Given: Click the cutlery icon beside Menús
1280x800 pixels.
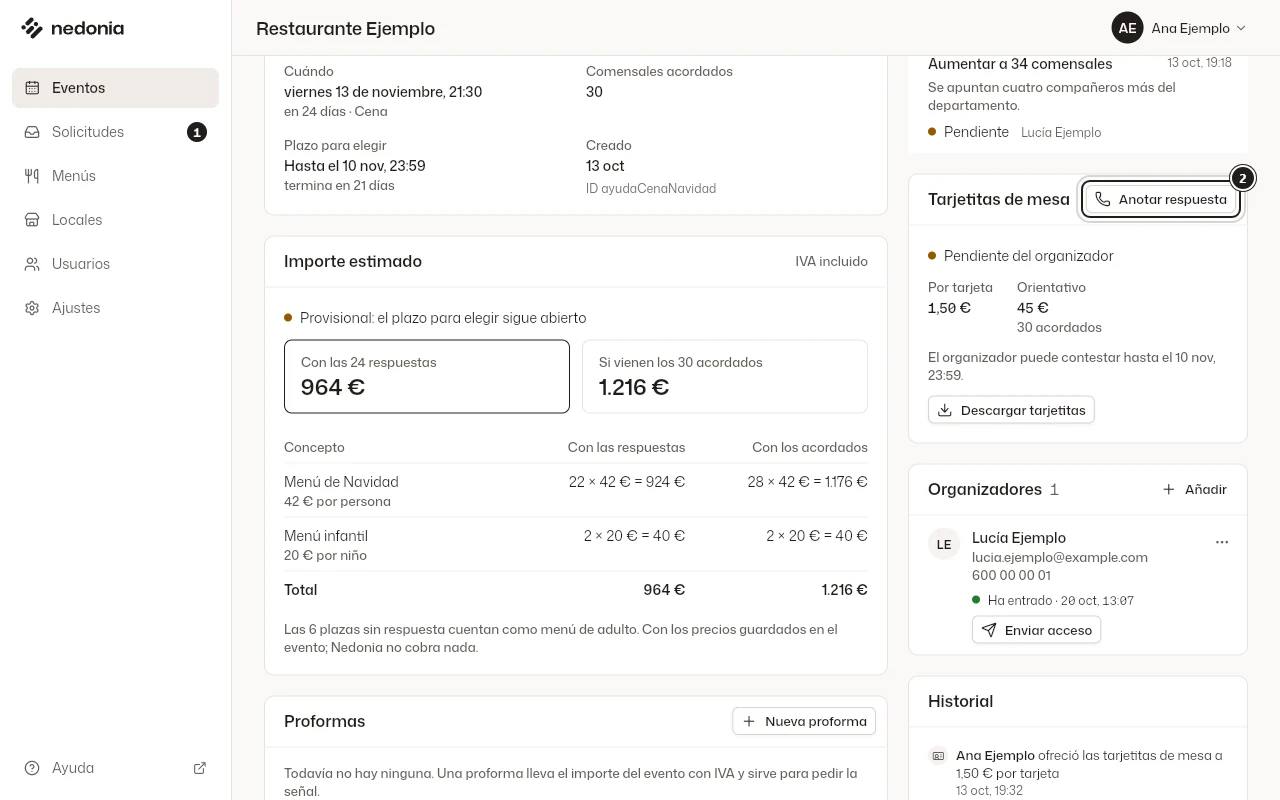Looking at the screenshot, I should click(33, 176).
